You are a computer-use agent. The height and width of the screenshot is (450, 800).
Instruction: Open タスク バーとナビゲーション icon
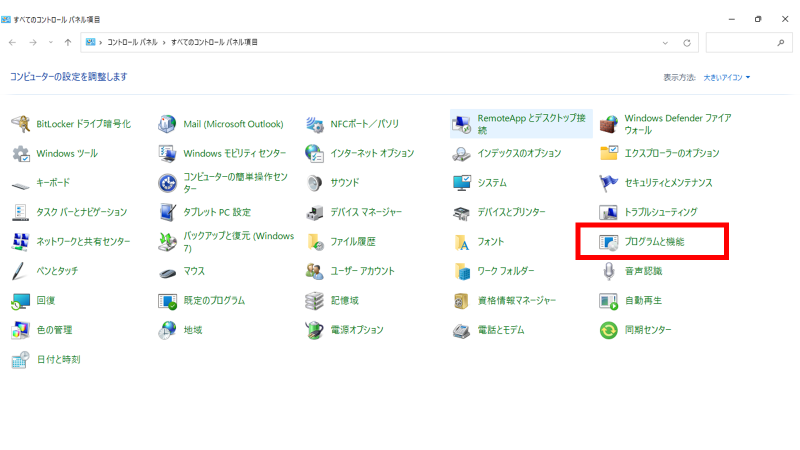point(20,212)
